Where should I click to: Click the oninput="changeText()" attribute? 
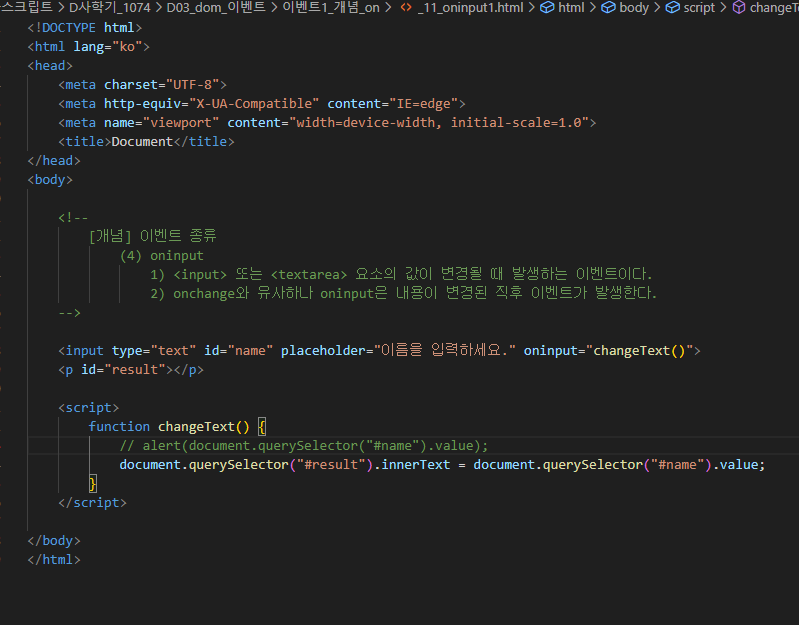pos(608,351)
